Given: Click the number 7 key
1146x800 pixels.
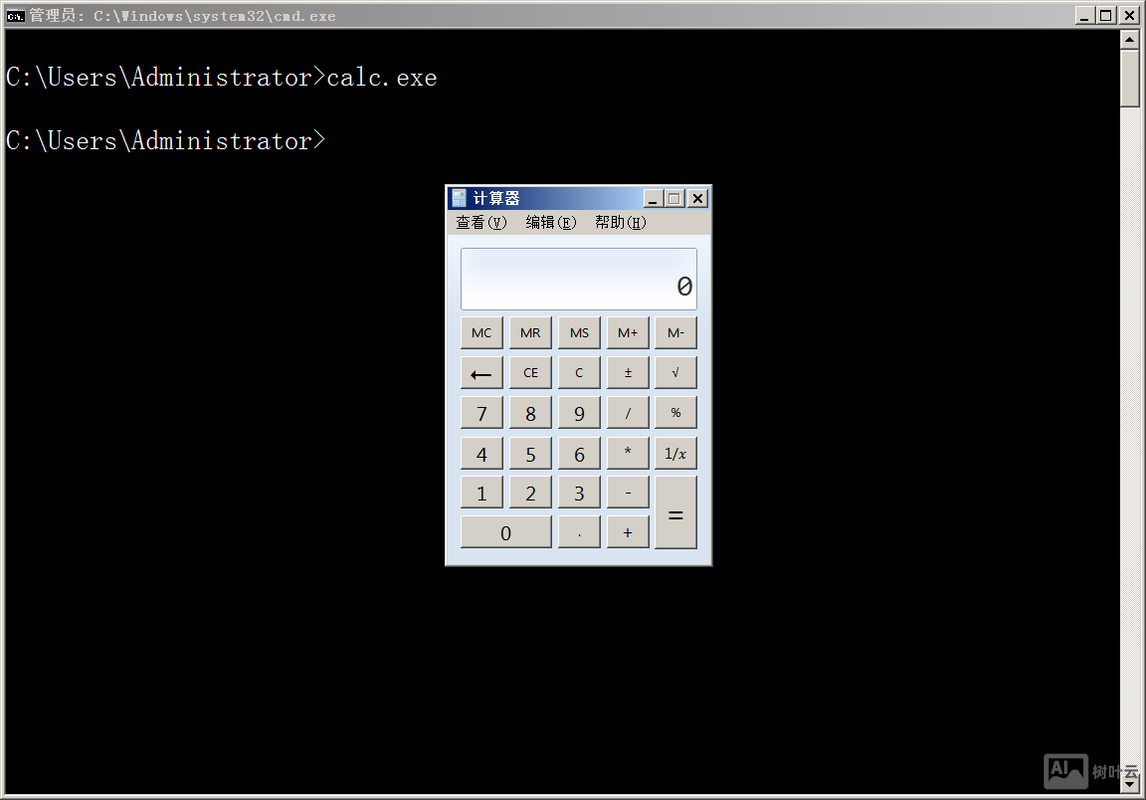Looking at the screenshot, I should click(x=482, y=413).
